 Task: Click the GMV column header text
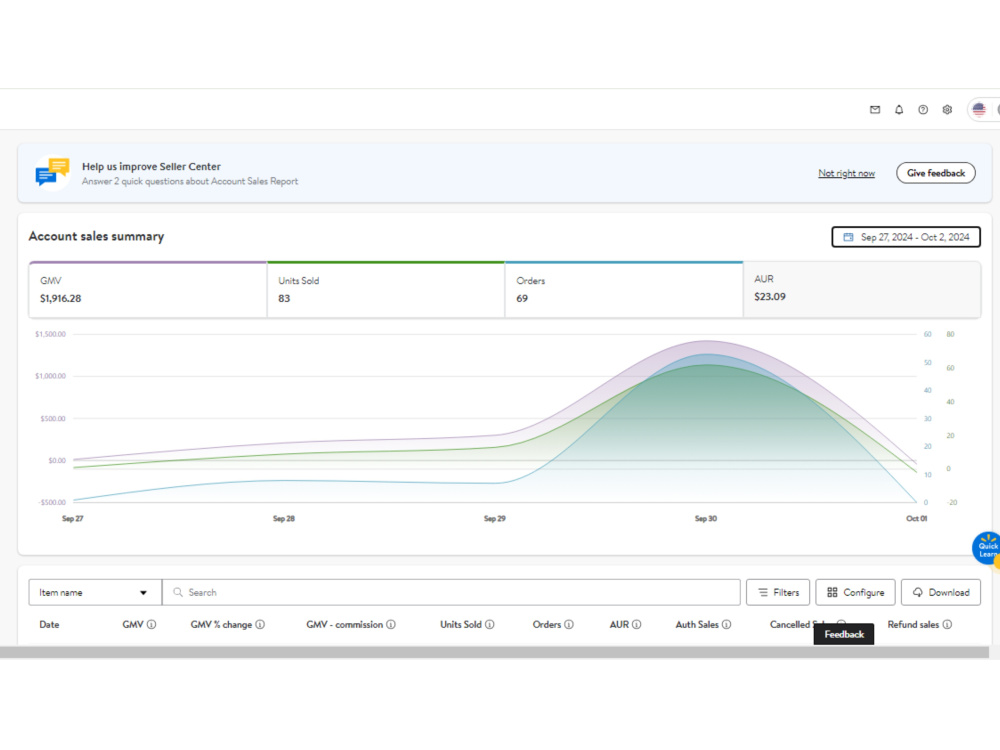[x=133, y=624]
